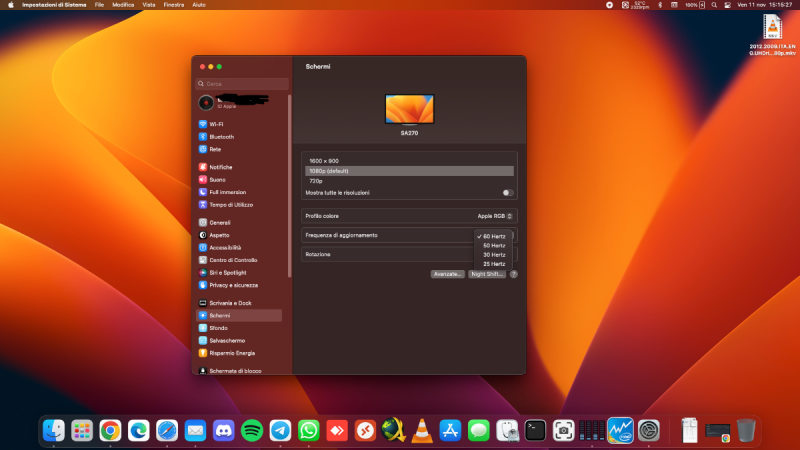The height and width of the screenshot is (450, 800).
Task: Go to Centro di Controllo
Action: click(232, 260)
